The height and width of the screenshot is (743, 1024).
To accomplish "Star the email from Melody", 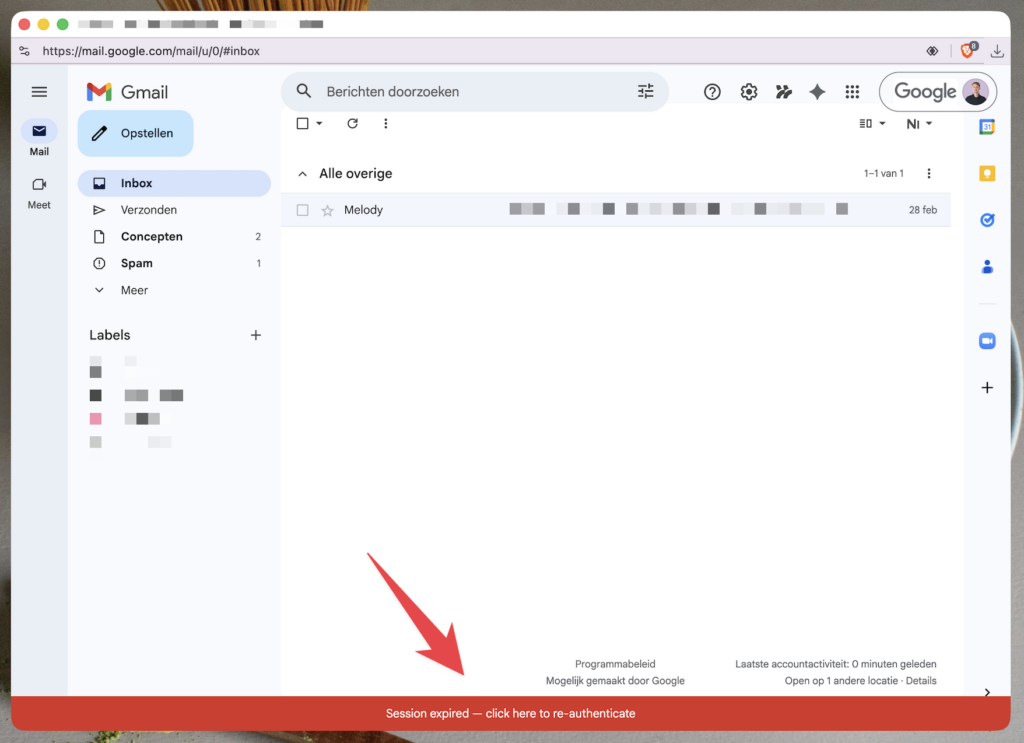I will point(327,210).
